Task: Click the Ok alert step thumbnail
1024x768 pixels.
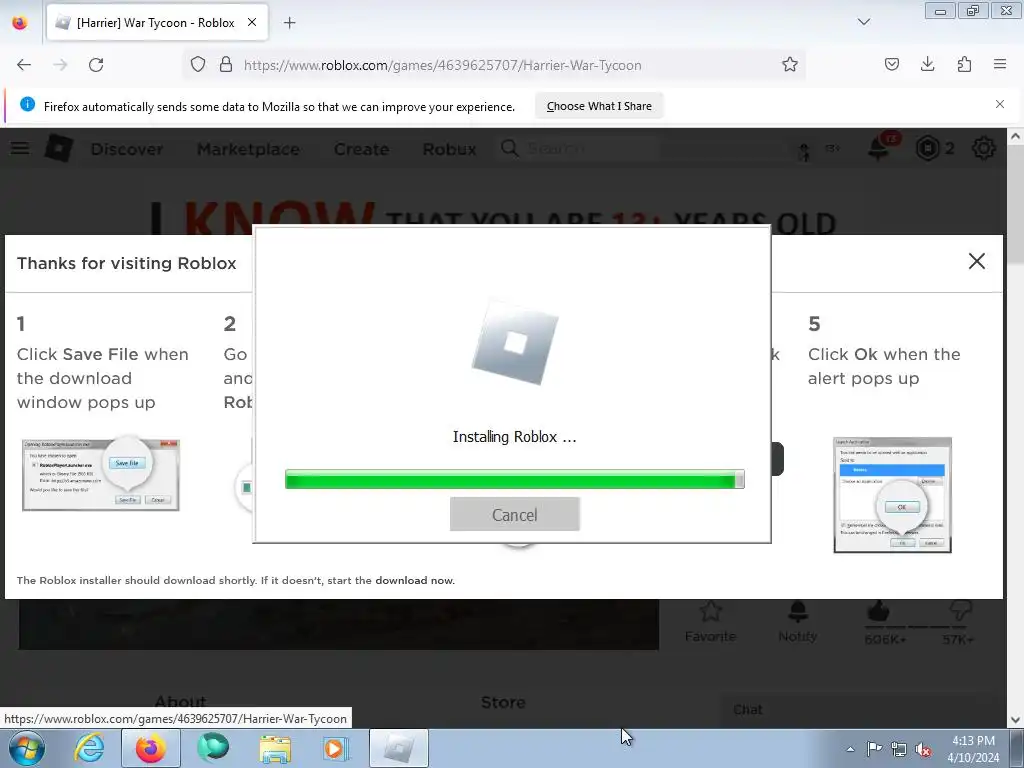Action: pos(892,495)
